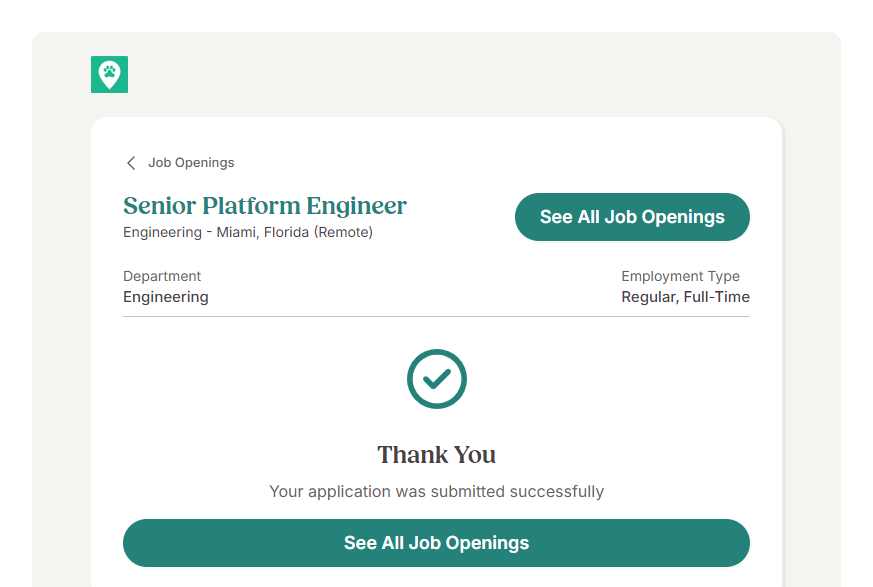
Task: Click the back chevron arrow icon
Action: [131, 163]
